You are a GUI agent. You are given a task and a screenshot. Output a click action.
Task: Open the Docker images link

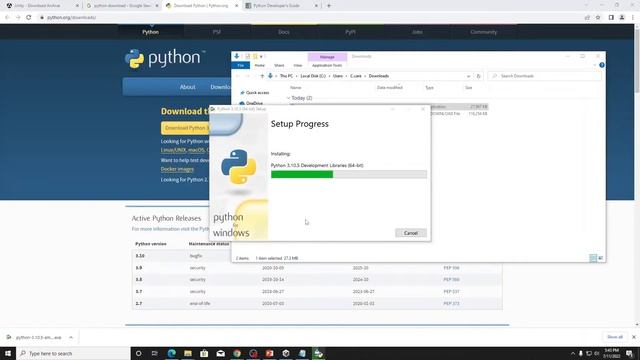(x=177, y=169)
